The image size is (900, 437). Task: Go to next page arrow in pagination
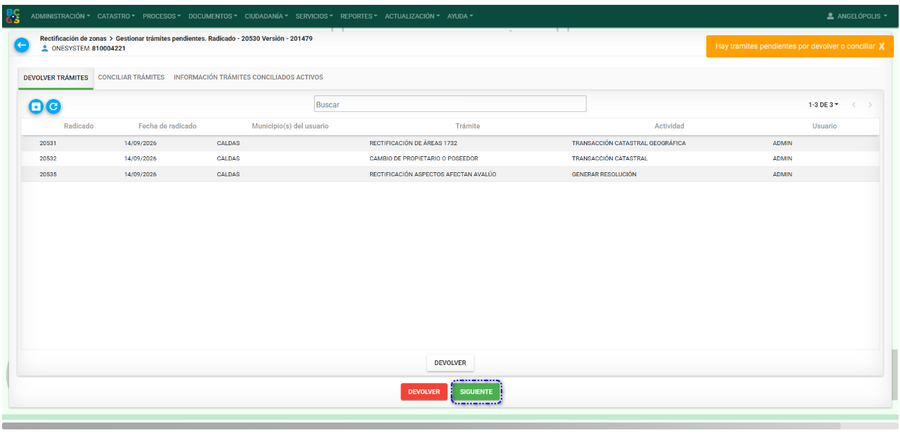[x=870, y=105]
